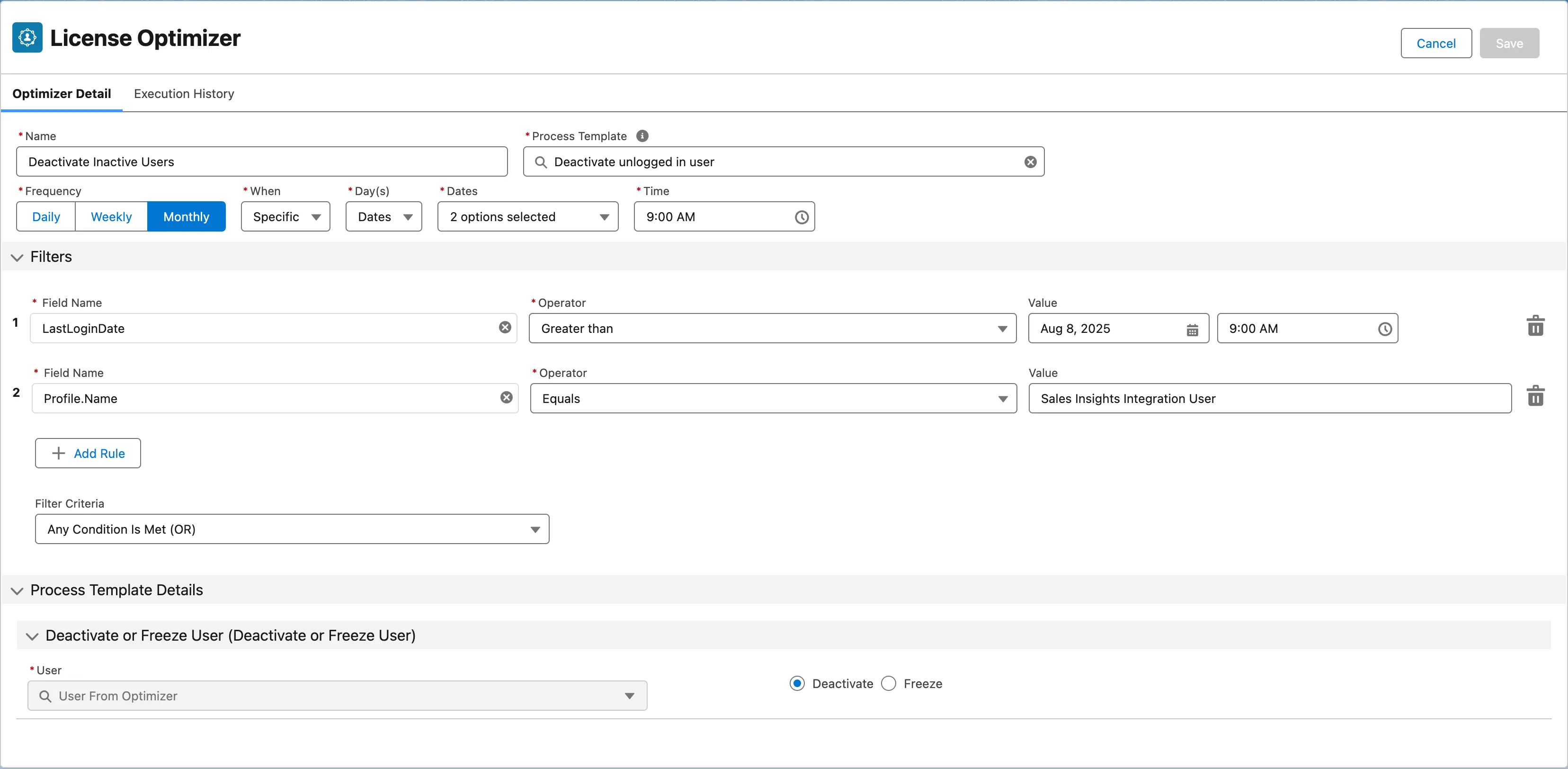Select the Freeze radio option

(888, 683)
